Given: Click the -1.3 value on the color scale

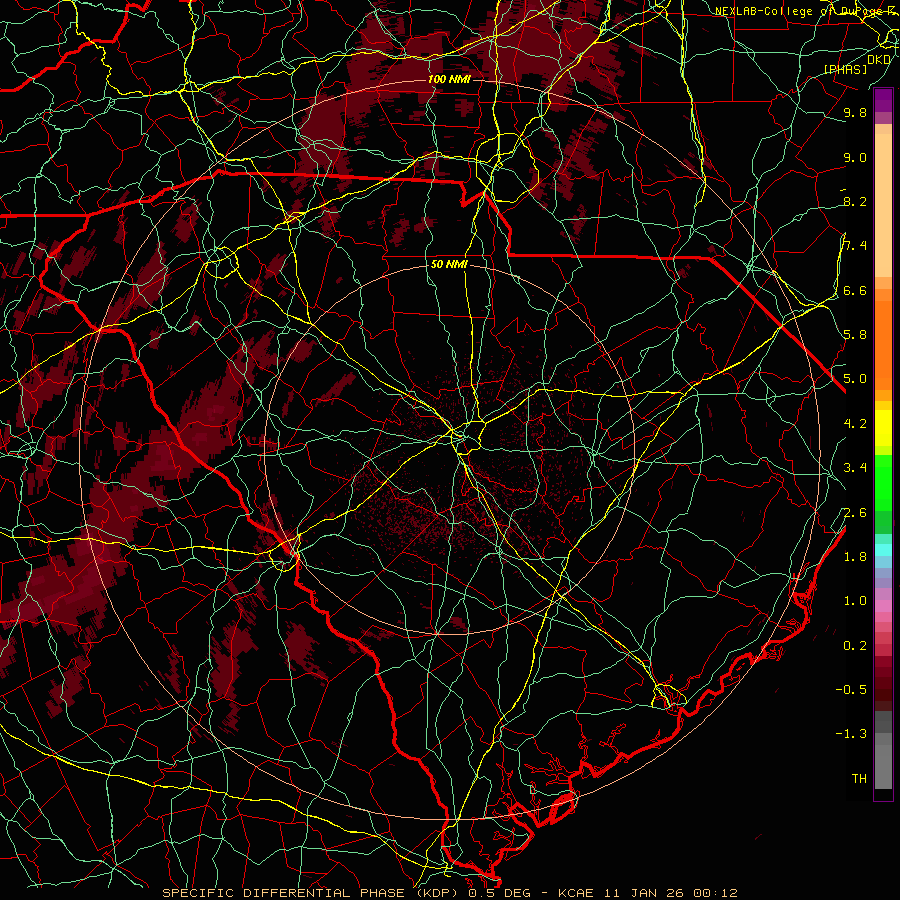Looking at the screenshot, I should tap(851, 734).
